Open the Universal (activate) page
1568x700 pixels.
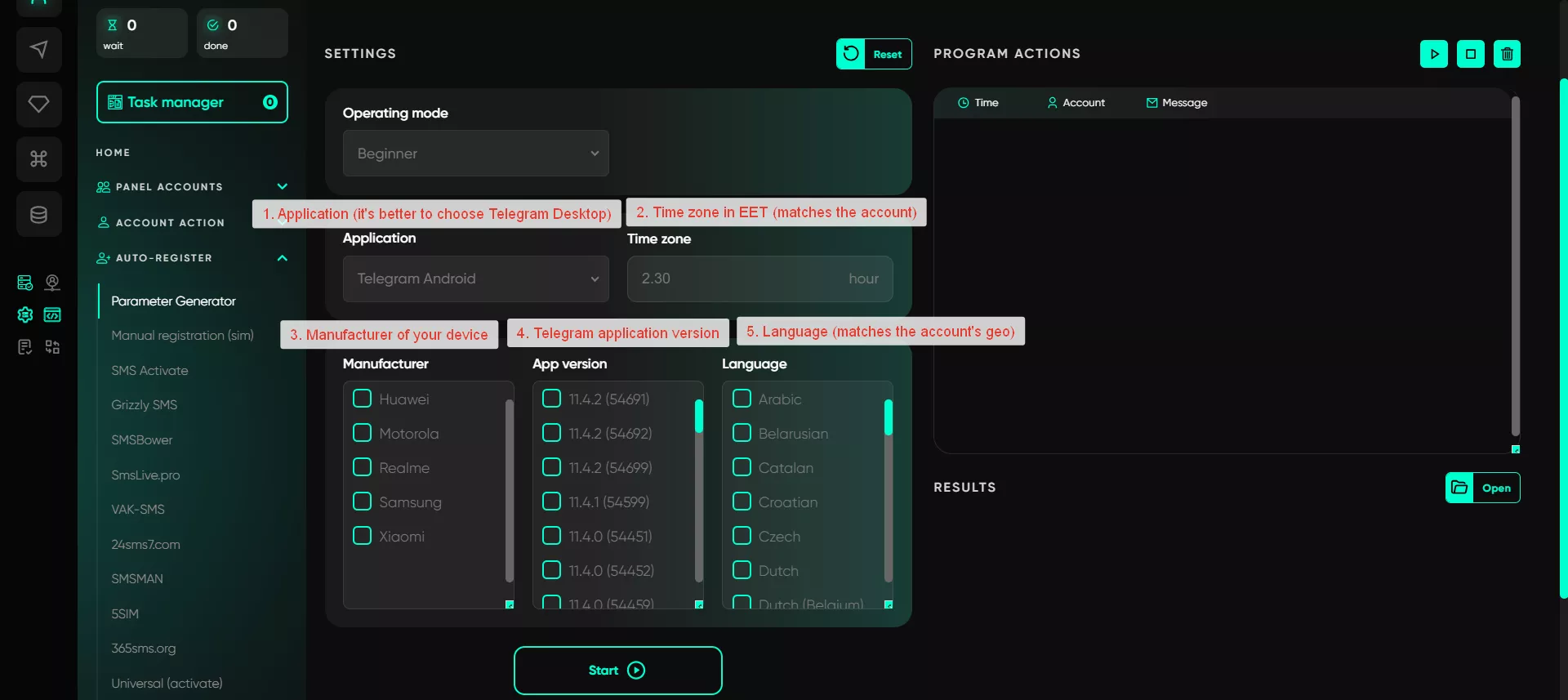click(167, 684)
